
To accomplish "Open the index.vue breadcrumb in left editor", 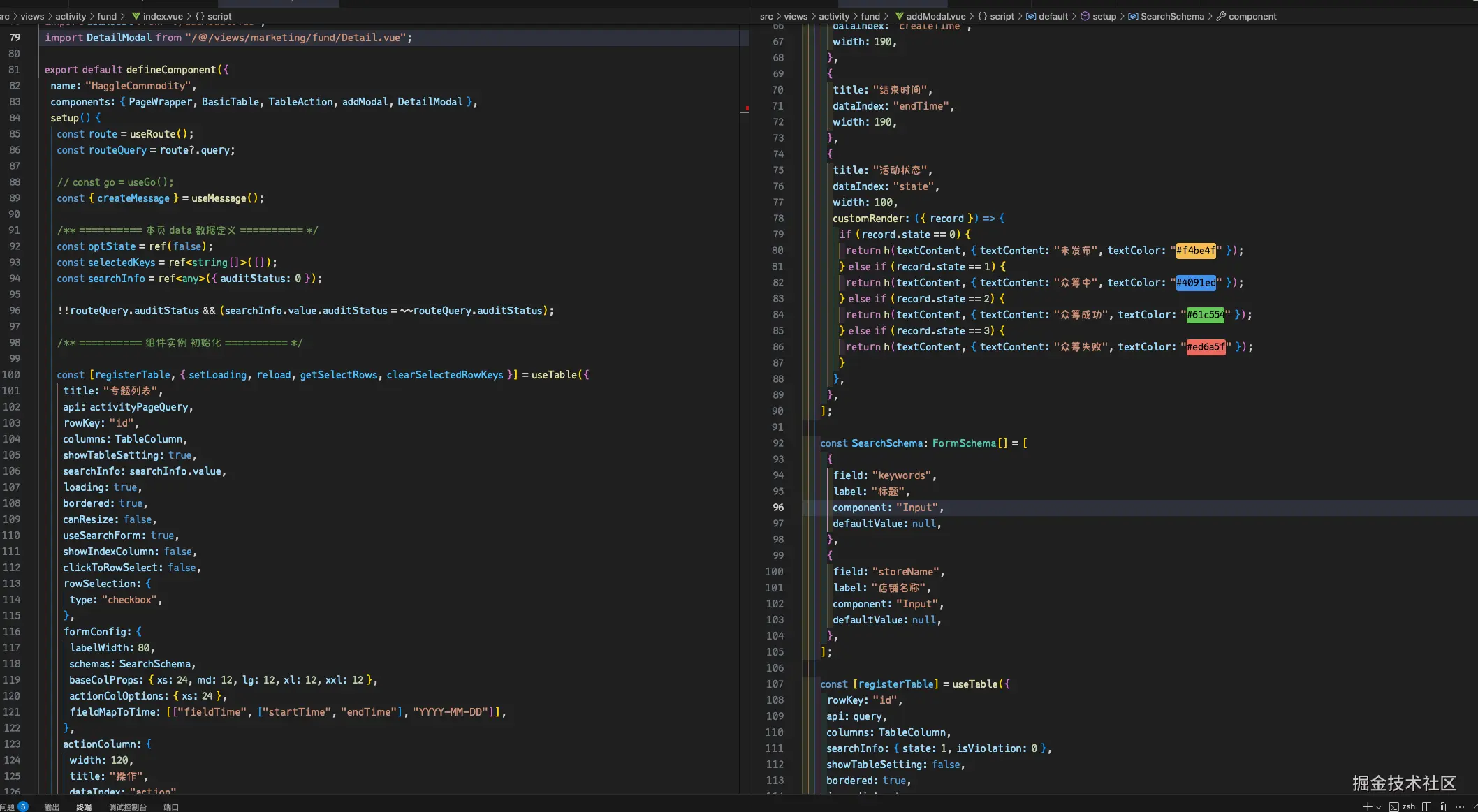I will tap(162, 16).
